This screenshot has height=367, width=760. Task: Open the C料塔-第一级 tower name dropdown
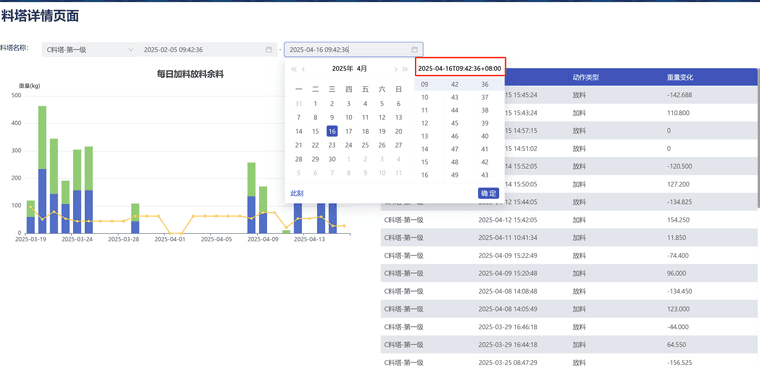click(x=89, y=49)
